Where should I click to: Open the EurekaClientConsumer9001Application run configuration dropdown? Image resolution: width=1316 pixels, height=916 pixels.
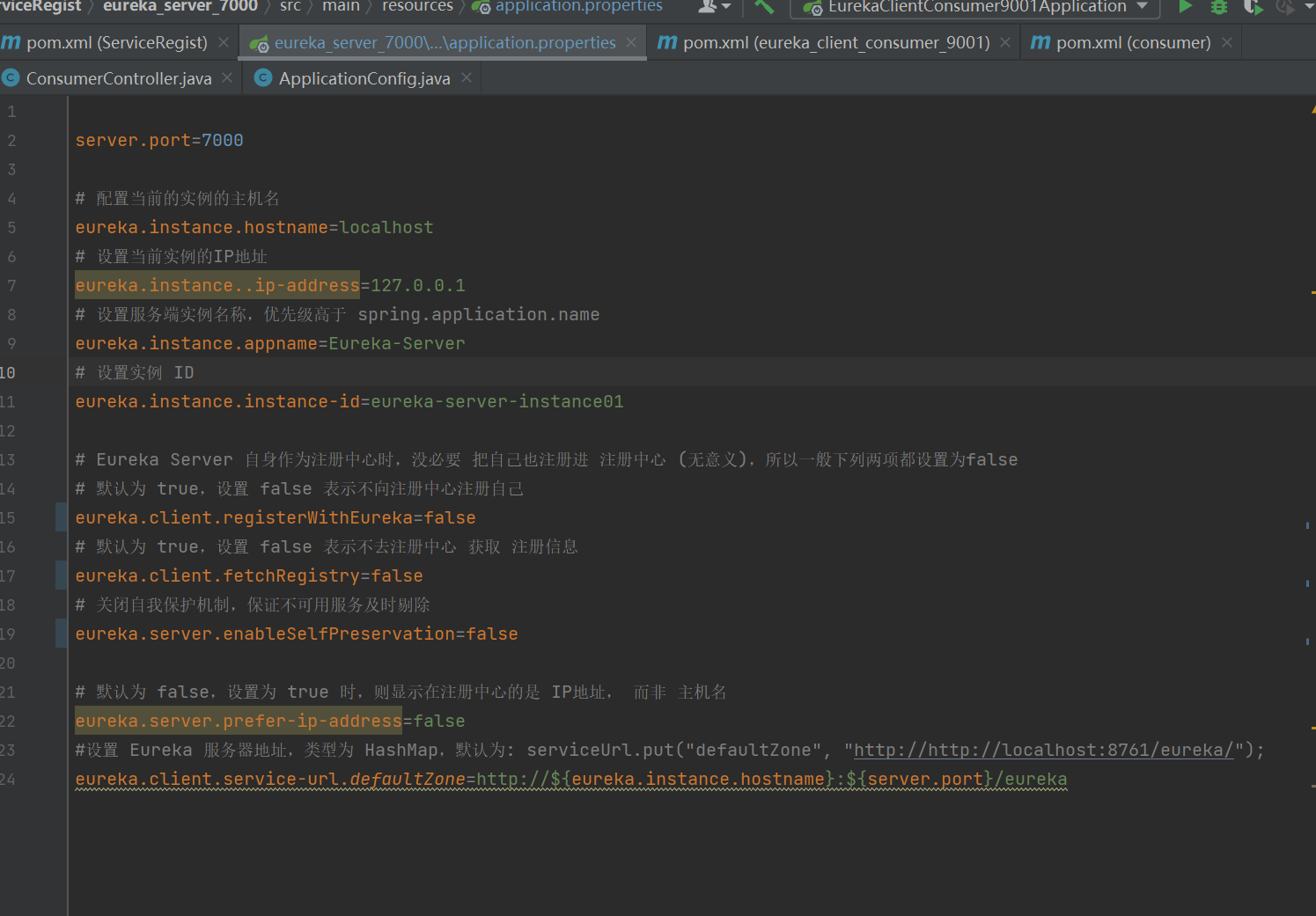point(974,7)
